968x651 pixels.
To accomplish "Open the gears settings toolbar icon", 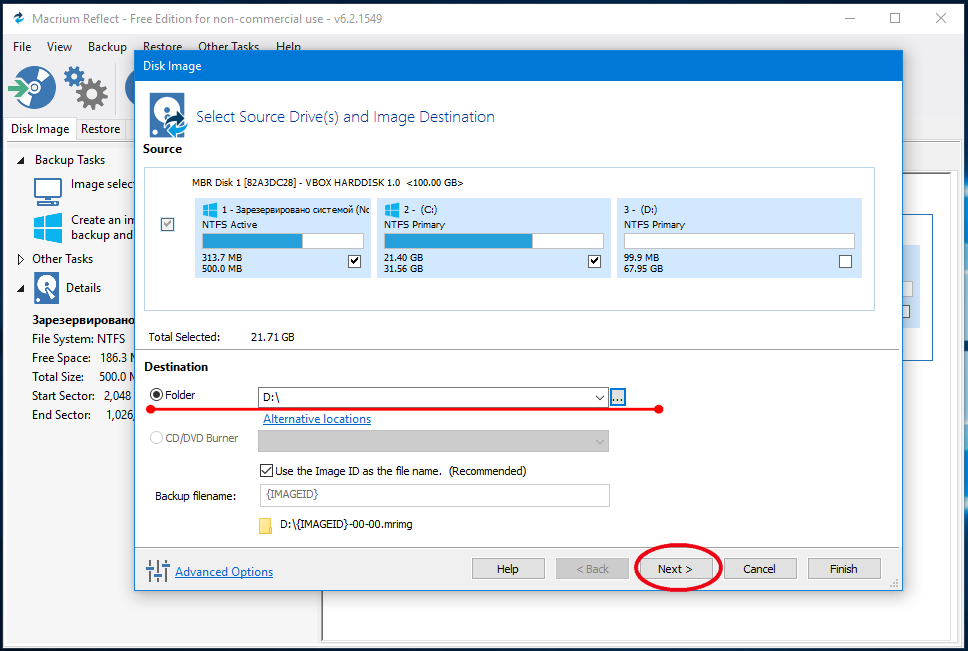I will tap(86, 88).
